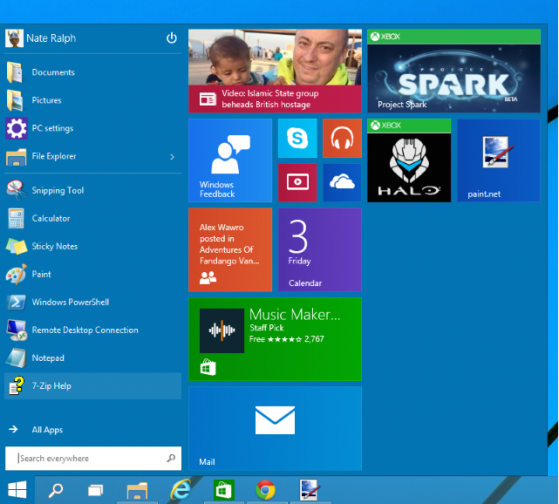Launch the OneDrive cloud tile
This screenshot has height=504, width=559.
point(342,182)
